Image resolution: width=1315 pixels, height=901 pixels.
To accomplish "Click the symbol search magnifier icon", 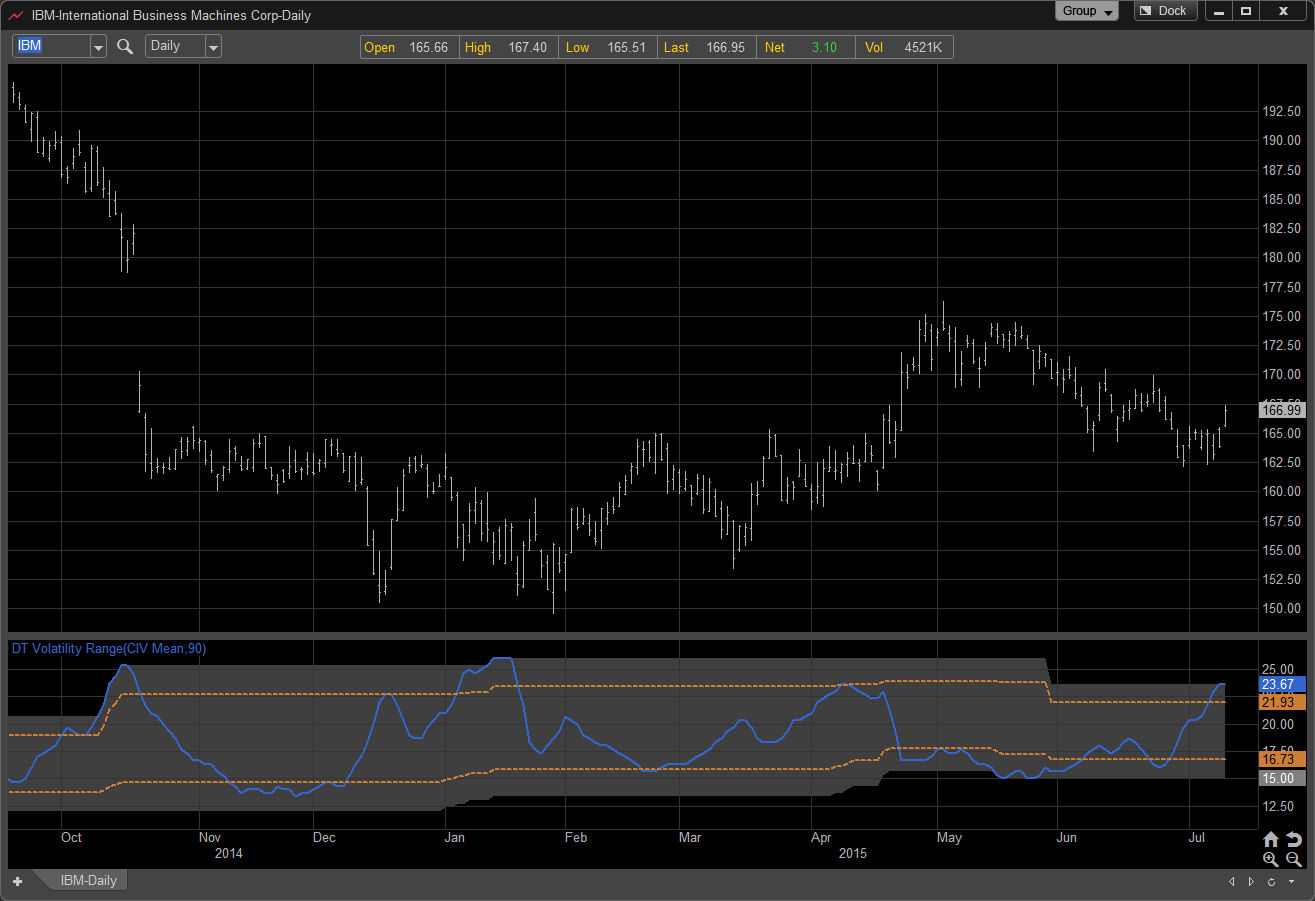I will [125, 46].
